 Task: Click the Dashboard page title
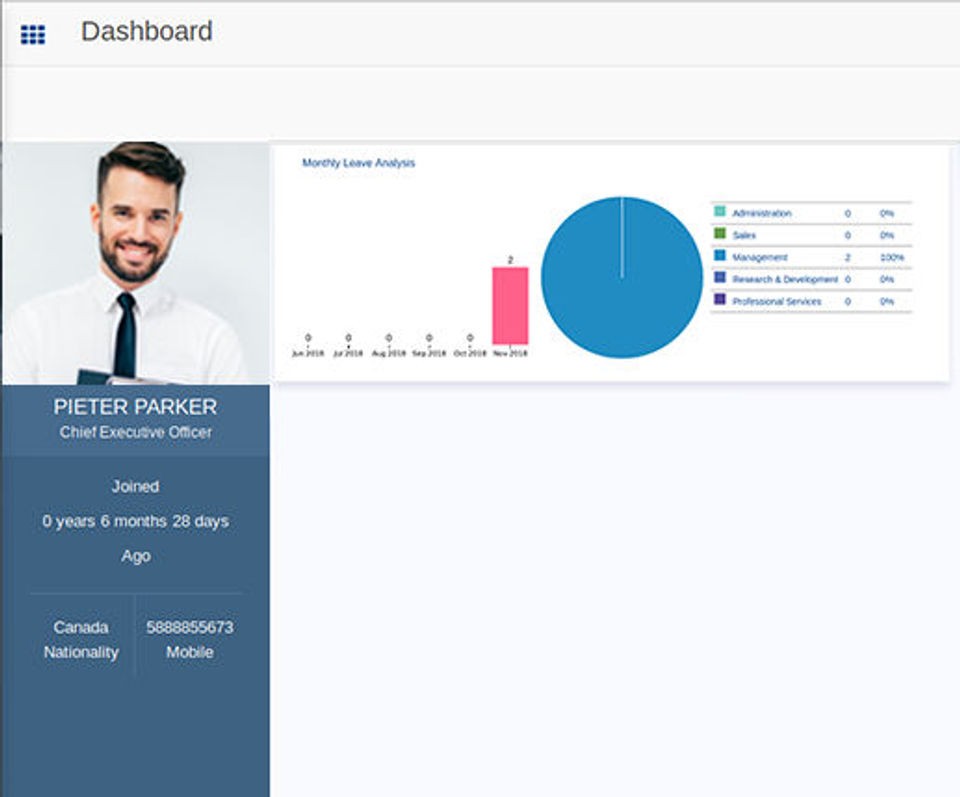(x=147, y=31)
